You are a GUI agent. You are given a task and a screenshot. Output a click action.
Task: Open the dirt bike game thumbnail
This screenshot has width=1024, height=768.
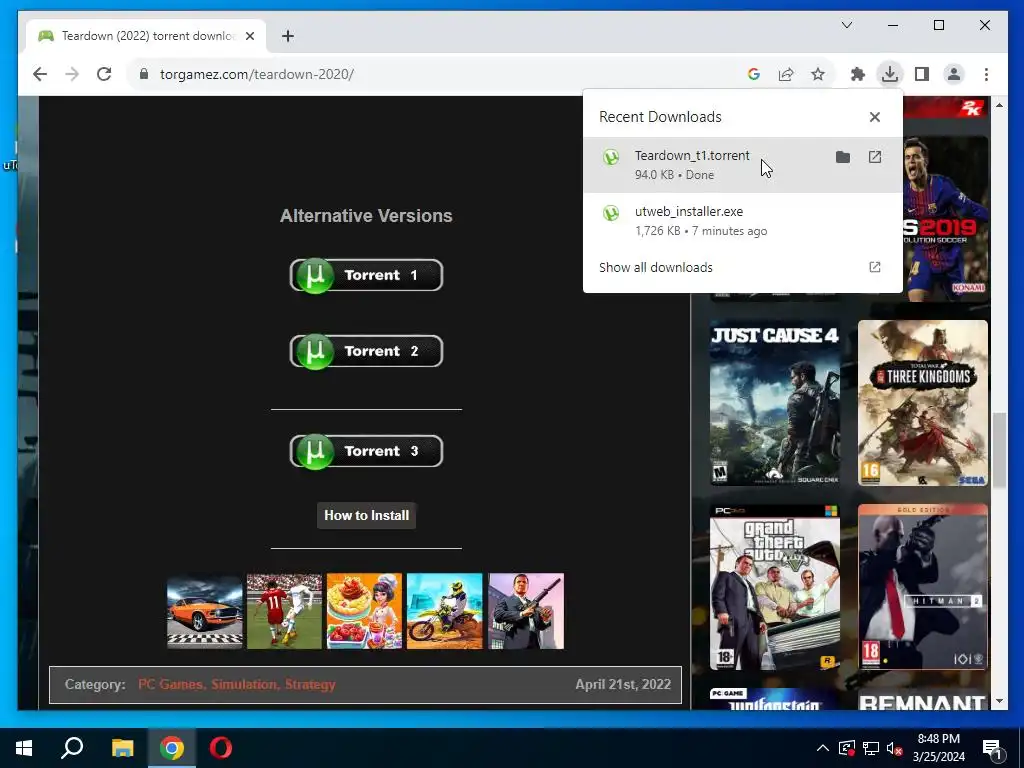pos(445,611)
